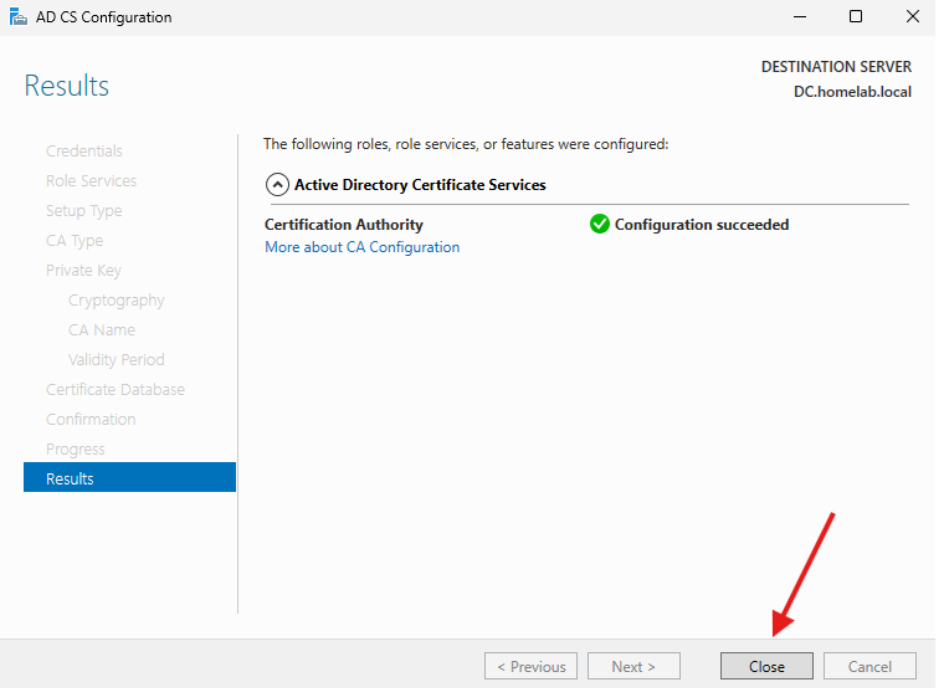Image resolution: width=936 pixels, height=688 pixels.
Task: Click the Close button
Action: click(x=766, y=666)
